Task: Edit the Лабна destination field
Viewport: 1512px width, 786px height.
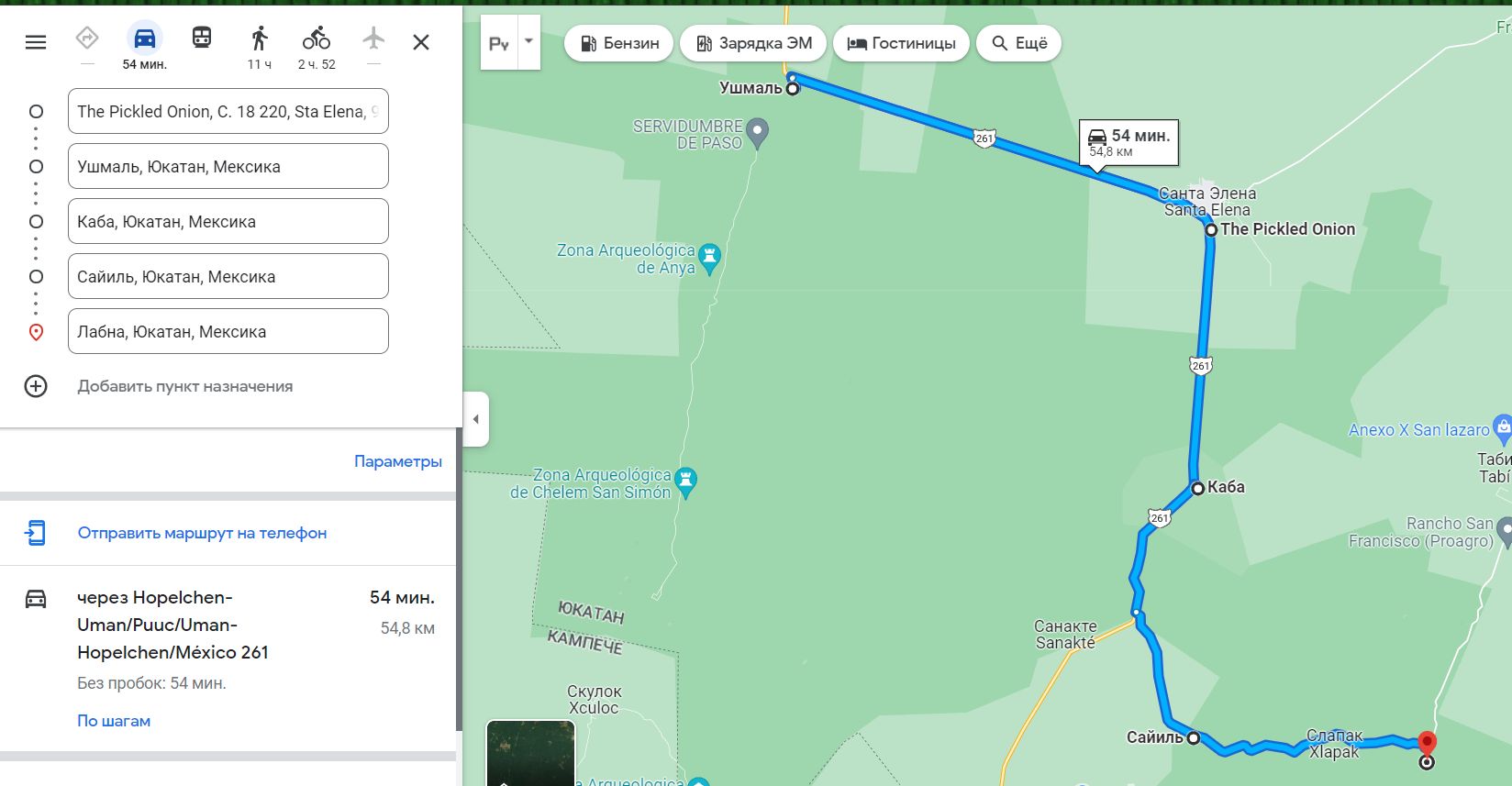Action: [228, 331]
